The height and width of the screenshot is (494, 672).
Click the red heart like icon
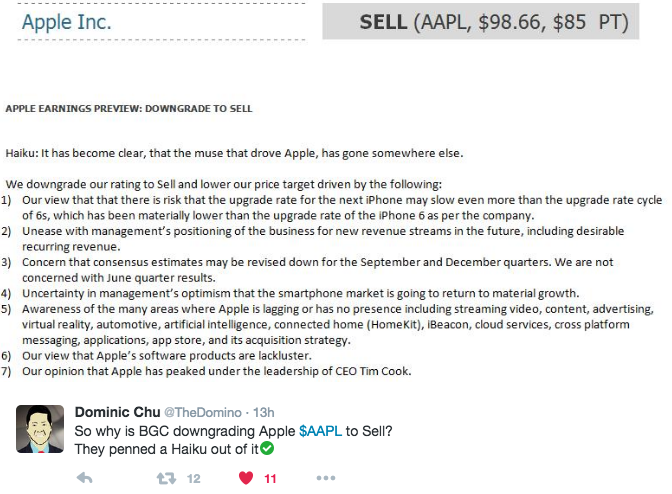pos(246,478)
